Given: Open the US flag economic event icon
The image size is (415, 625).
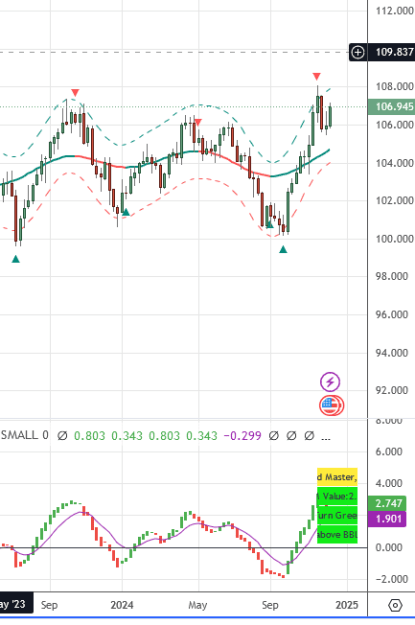Looking at the screenshot, I should [x=331, y=405].
